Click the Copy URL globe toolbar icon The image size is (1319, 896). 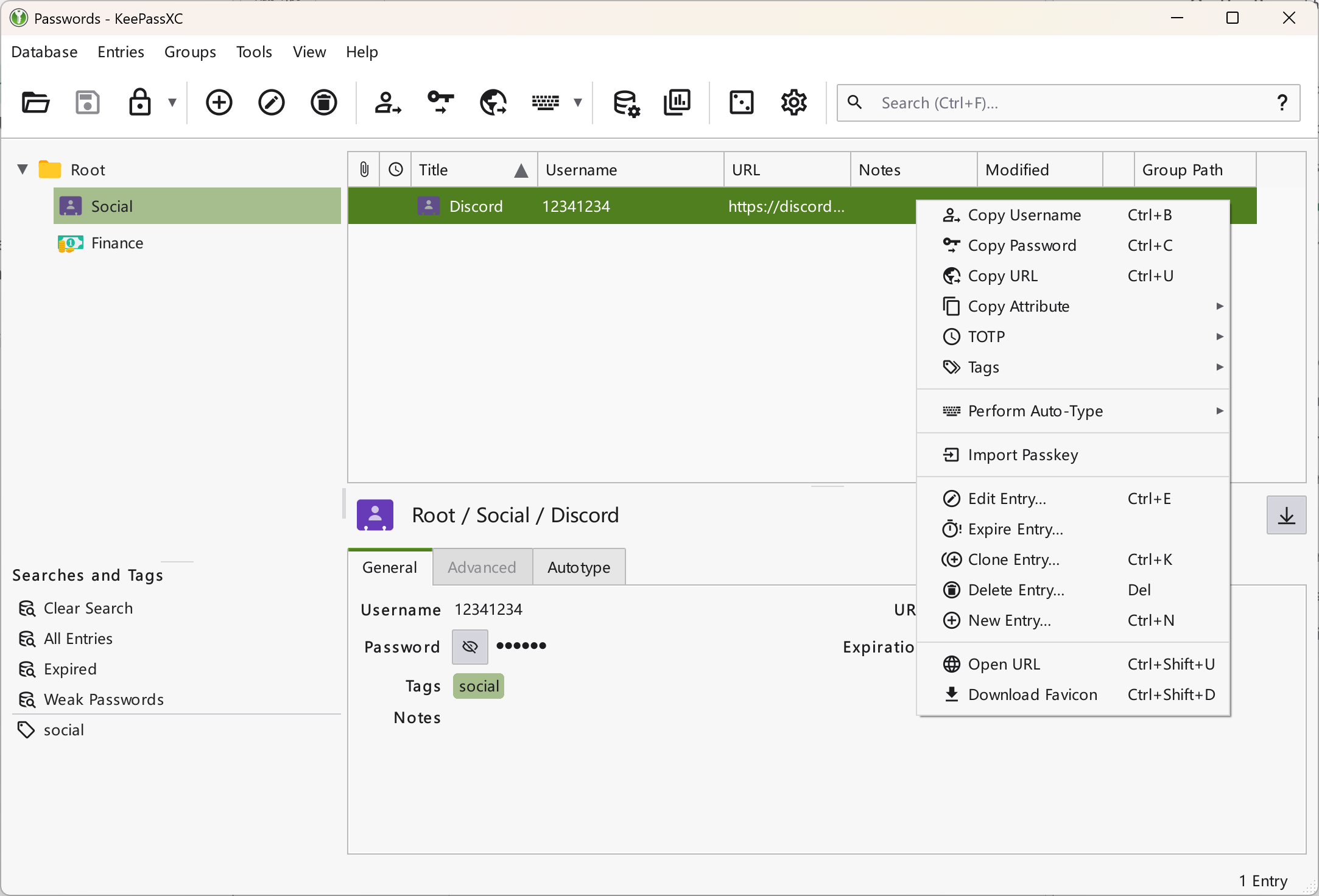[x=493, y=102]
